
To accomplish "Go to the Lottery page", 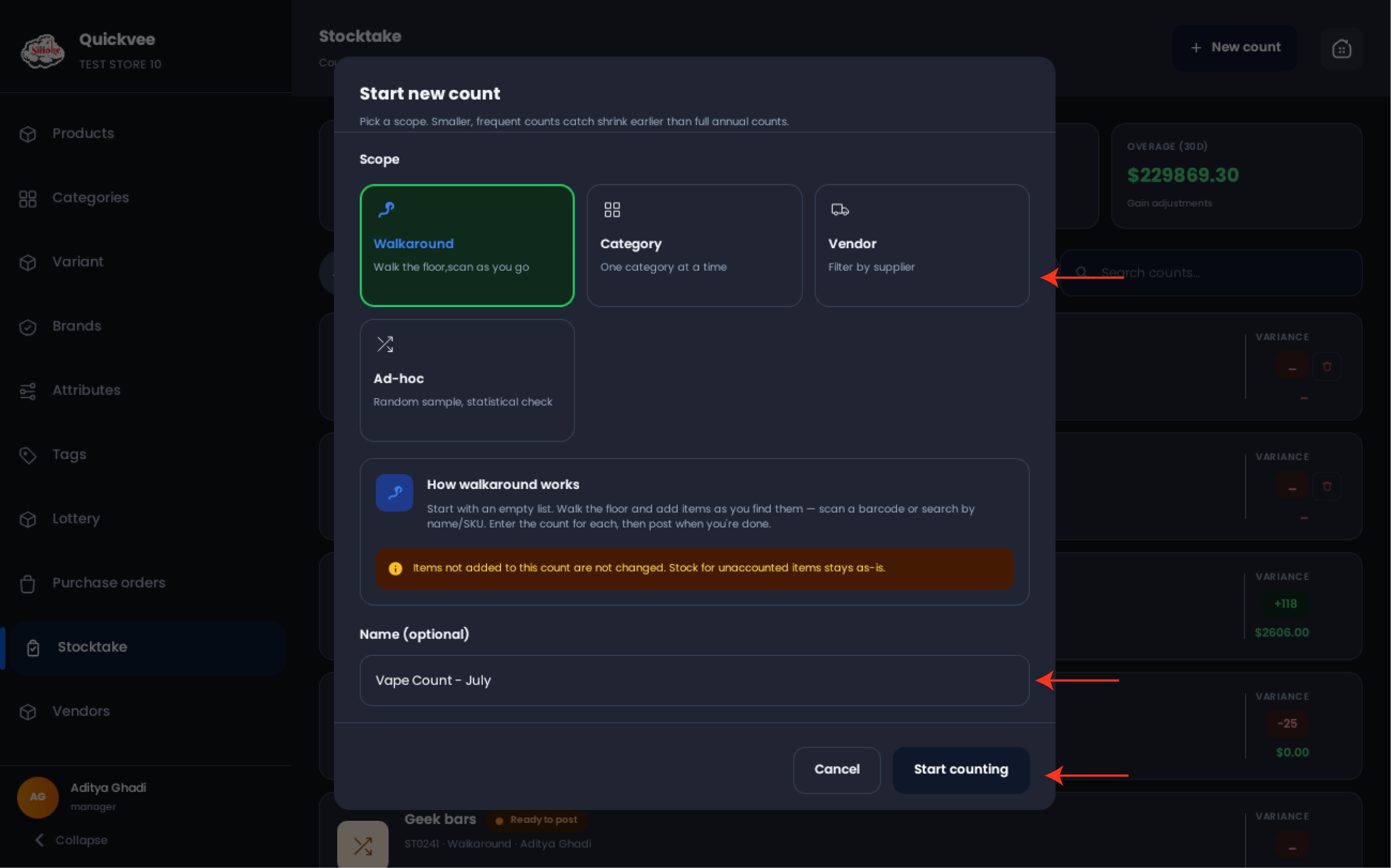I will tap(76, 518).
